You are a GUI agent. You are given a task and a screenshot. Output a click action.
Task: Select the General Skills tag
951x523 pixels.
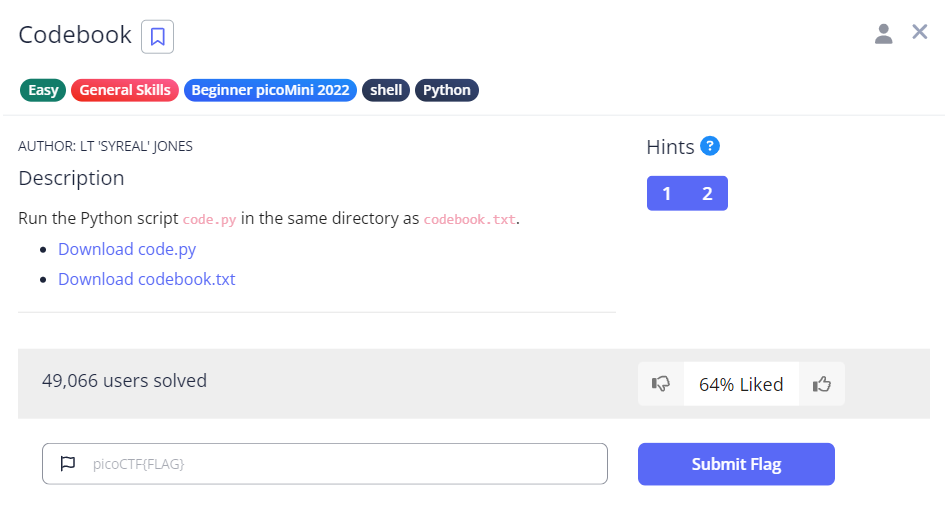[125, 90]
